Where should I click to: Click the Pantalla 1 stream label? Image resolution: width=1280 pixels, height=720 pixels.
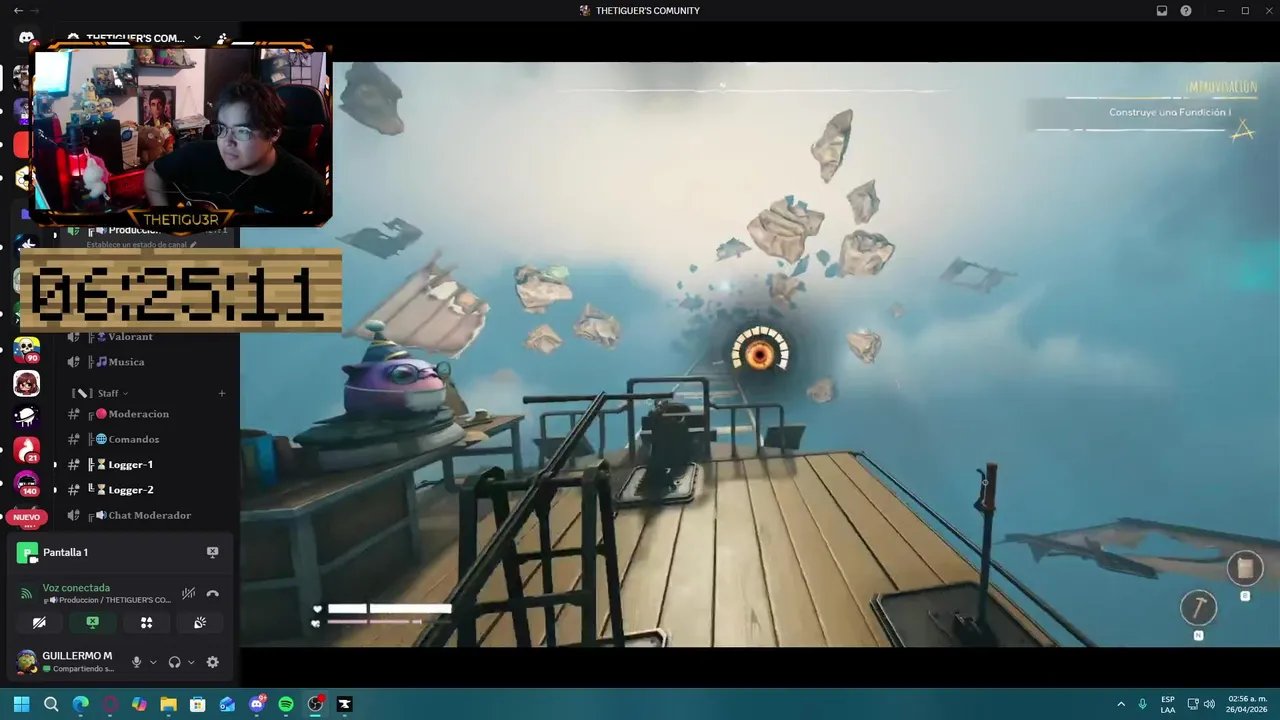pyautogui.click(x=65, y=552)
